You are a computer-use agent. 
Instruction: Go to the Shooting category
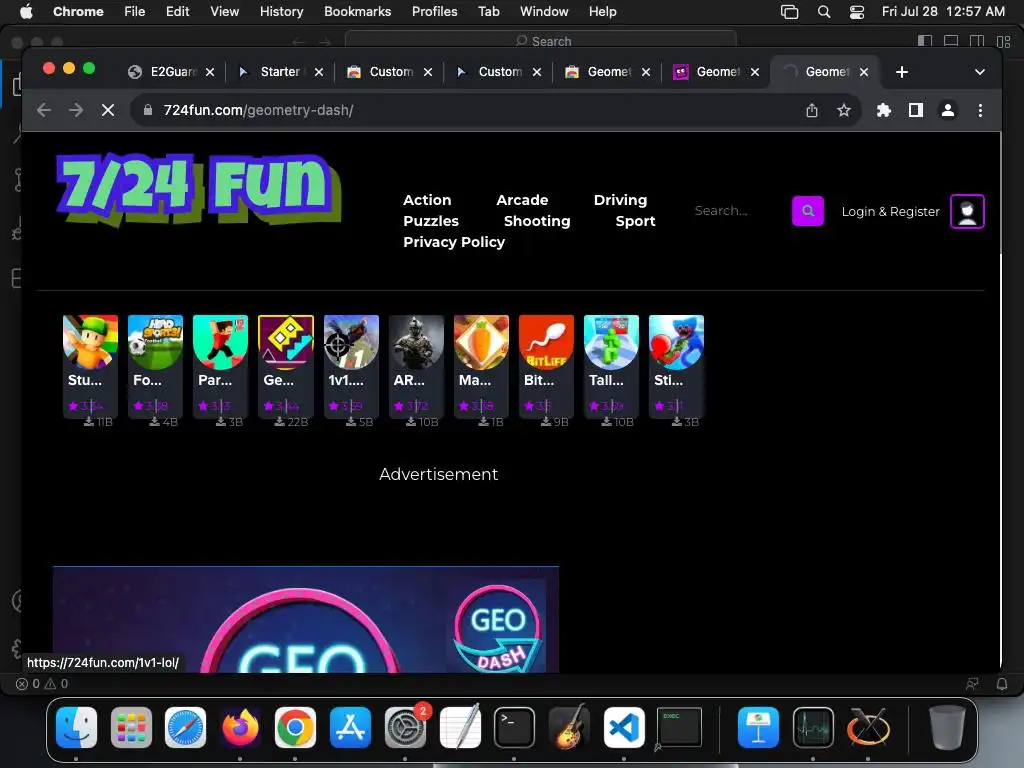[x=537, y=221]
